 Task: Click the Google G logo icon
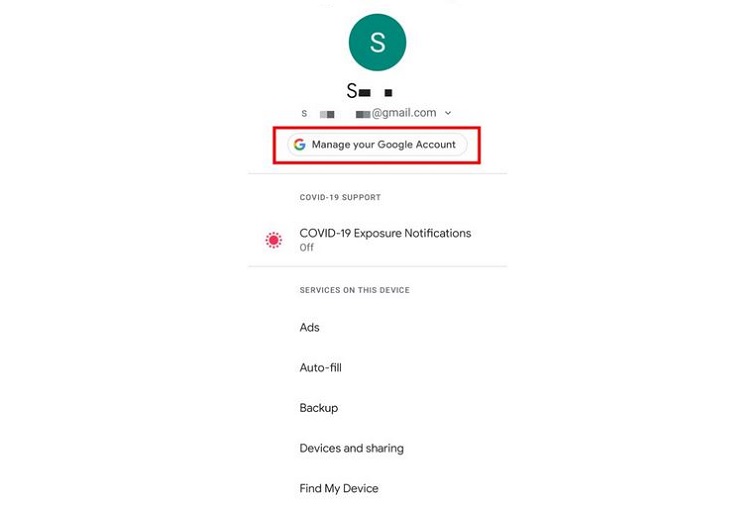300,144
